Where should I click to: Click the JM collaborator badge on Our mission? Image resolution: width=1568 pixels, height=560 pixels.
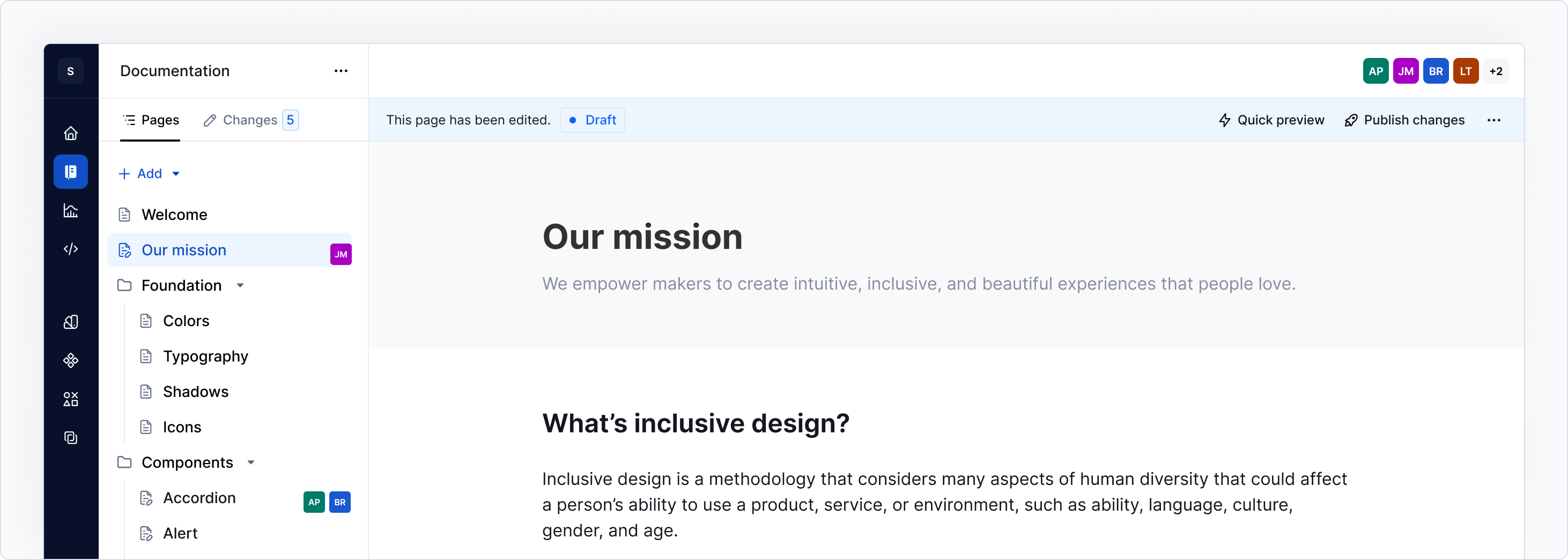[341, 254]
